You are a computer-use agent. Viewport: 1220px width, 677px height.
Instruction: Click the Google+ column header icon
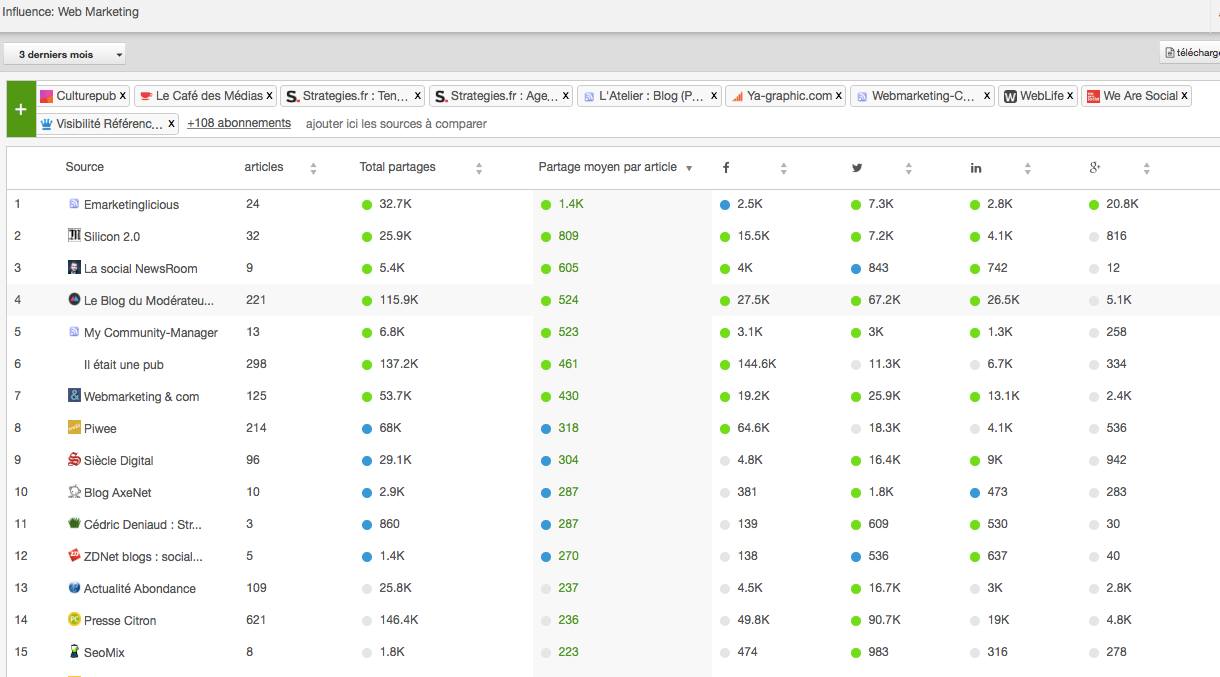tap(1095, 168)
